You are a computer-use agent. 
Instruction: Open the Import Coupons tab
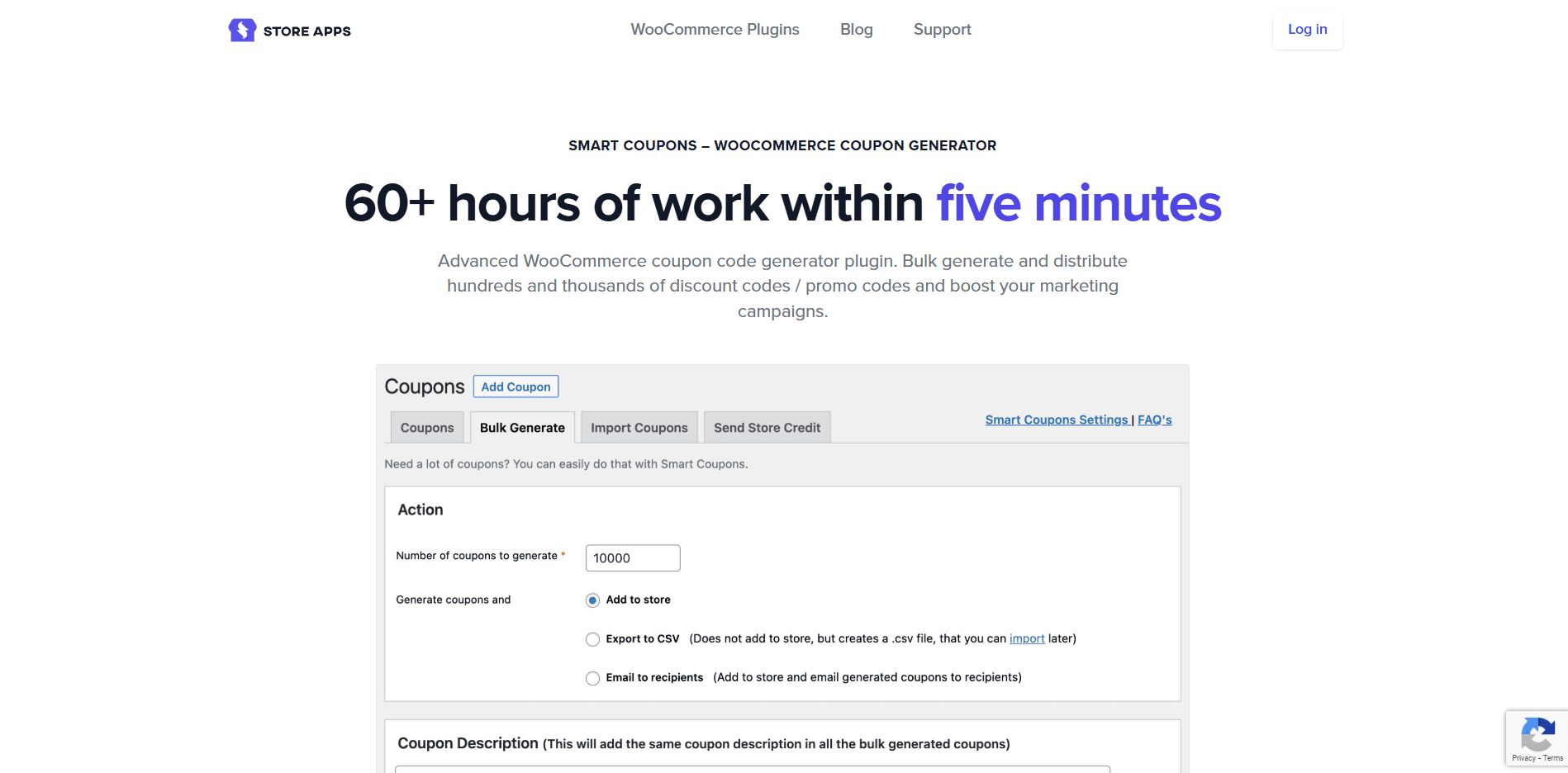(639, 428)
